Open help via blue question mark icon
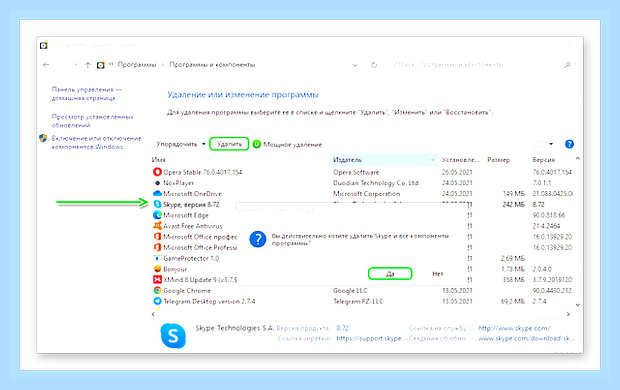 click(x=569, y=144)
